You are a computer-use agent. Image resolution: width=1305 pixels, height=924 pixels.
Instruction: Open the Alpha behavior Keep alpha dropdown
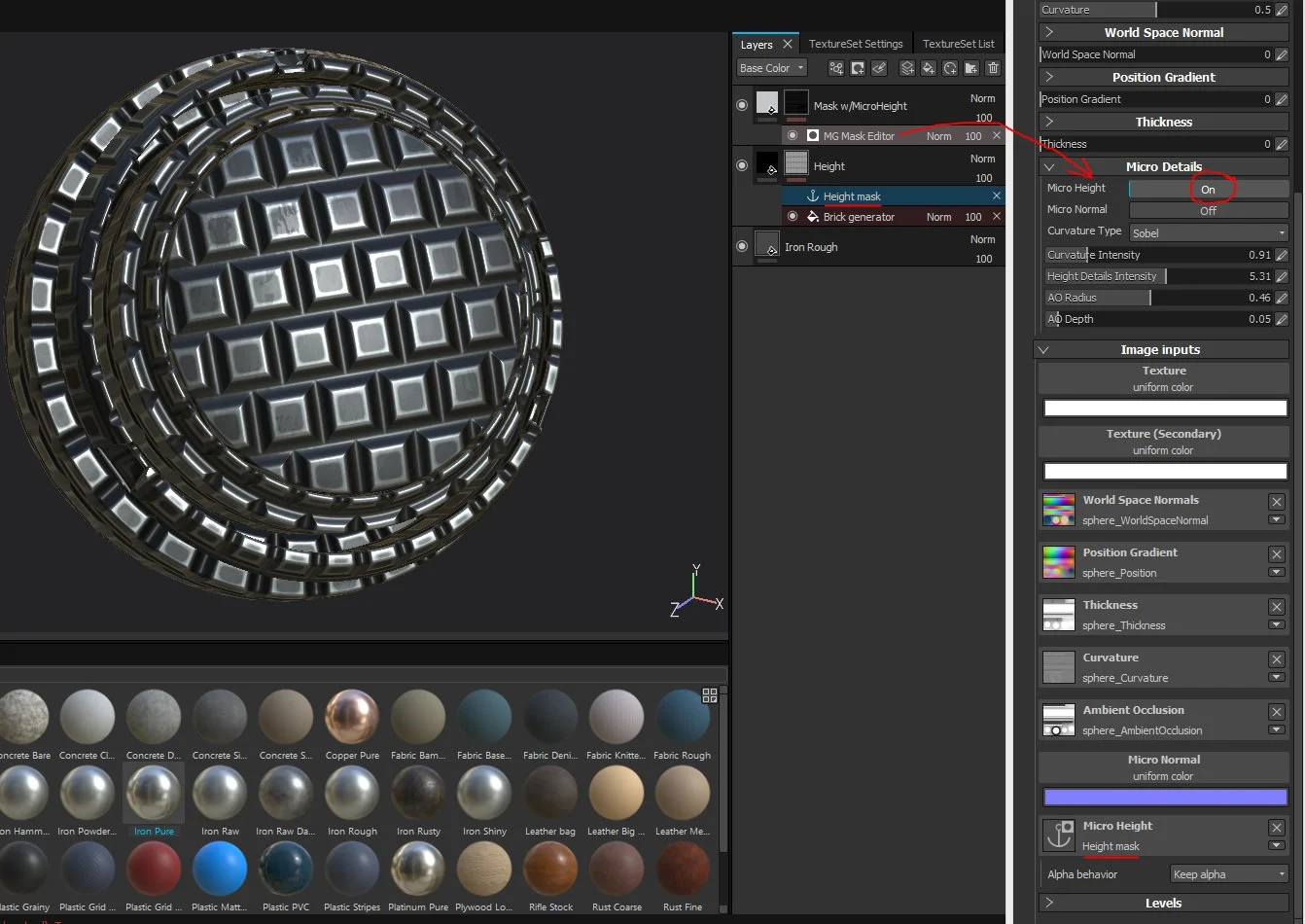1229,874
